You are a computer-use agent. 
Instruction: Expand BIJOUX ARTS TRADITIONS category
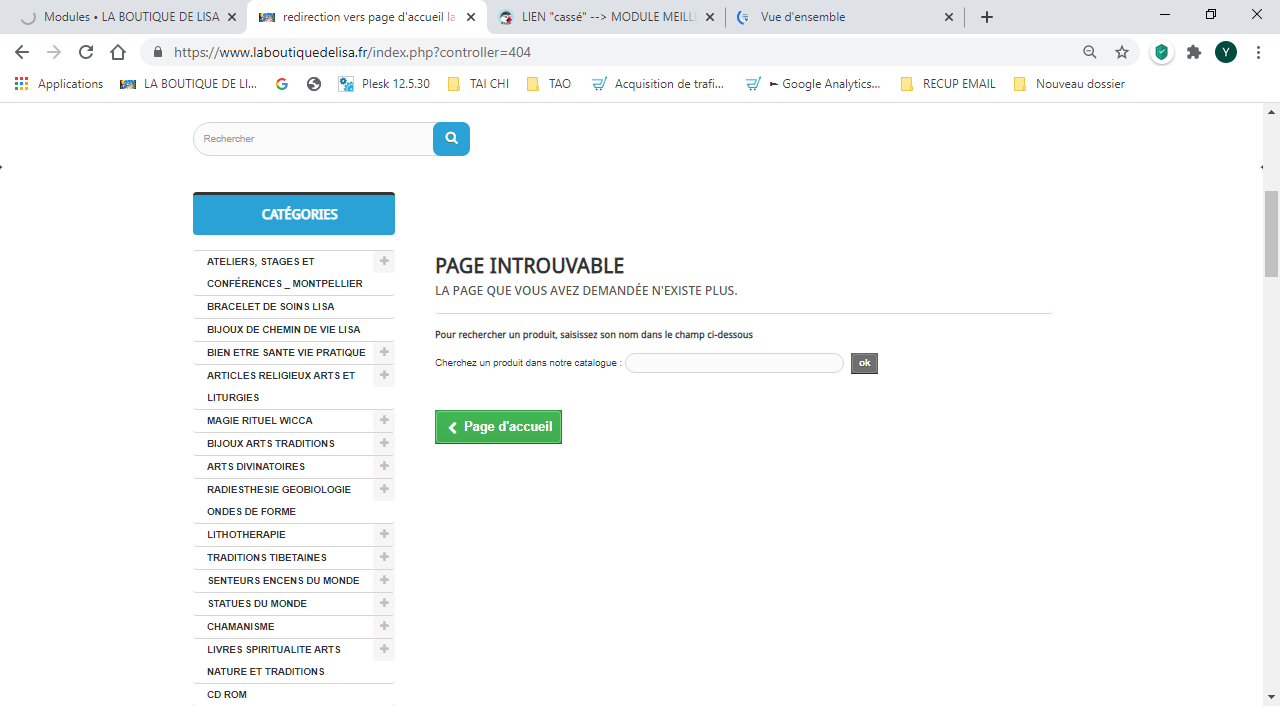(x=384, y=443)
